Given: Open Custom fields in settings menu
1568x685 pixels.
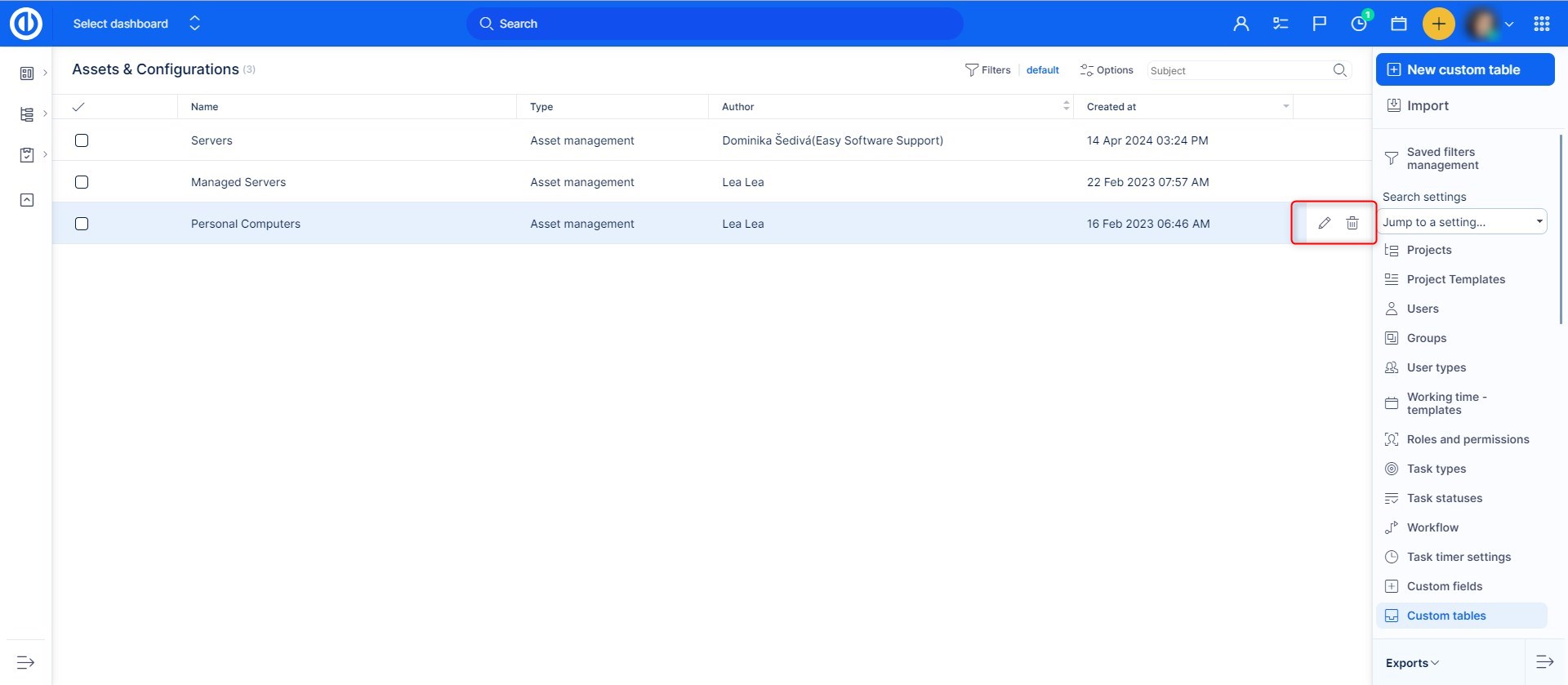Looking at the screenshot, I should point(1444,586).
